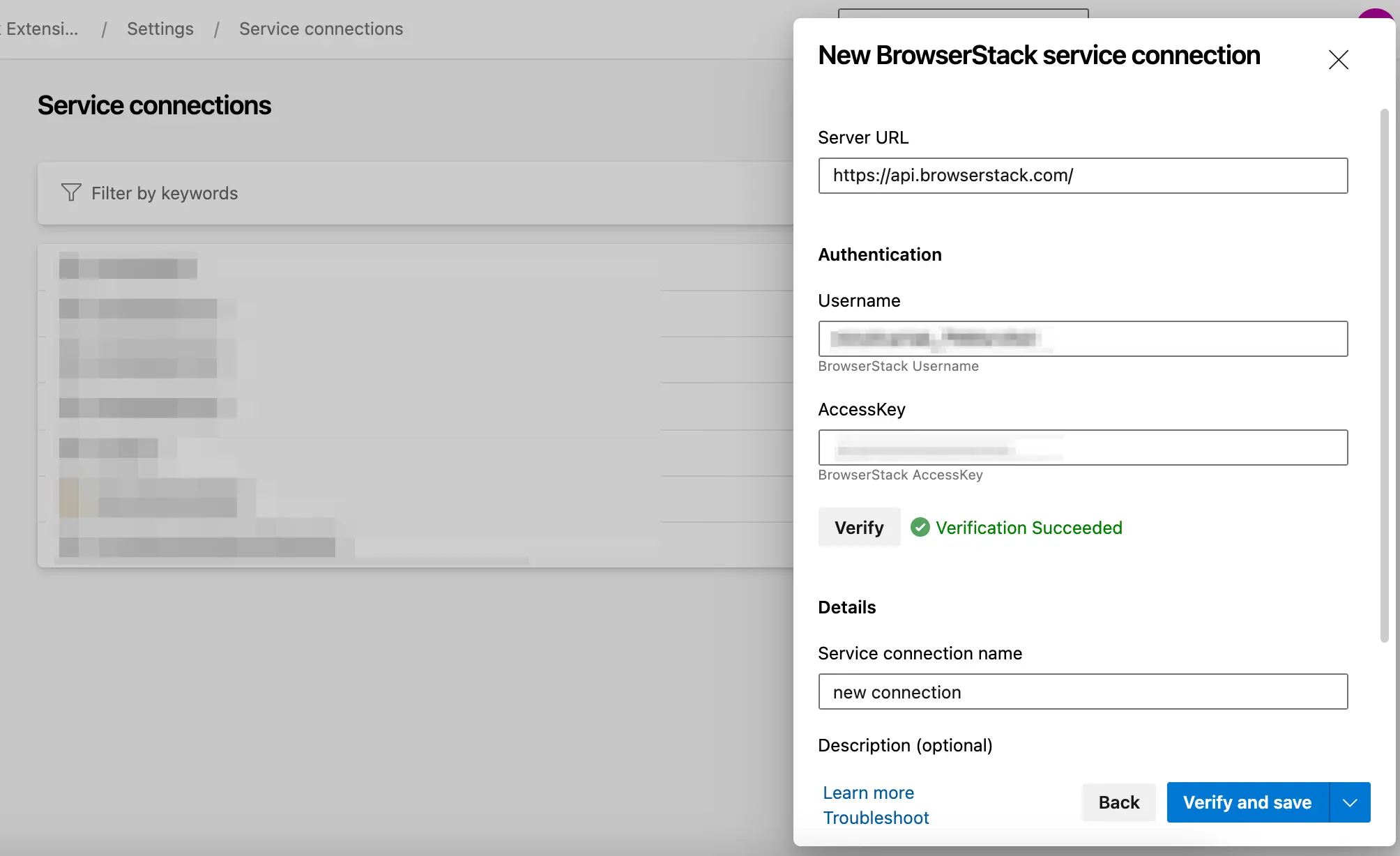This screenshot has height=856, width=1400.
Task: Expand the Verify and save dropdown arrow
Action: pos(1350,802)
